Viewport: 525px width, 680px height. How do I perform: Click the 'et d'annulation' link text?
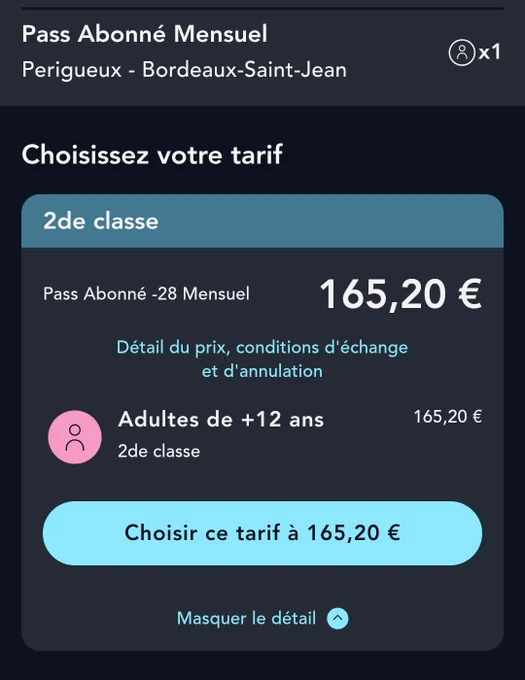(x=262, y=371)
